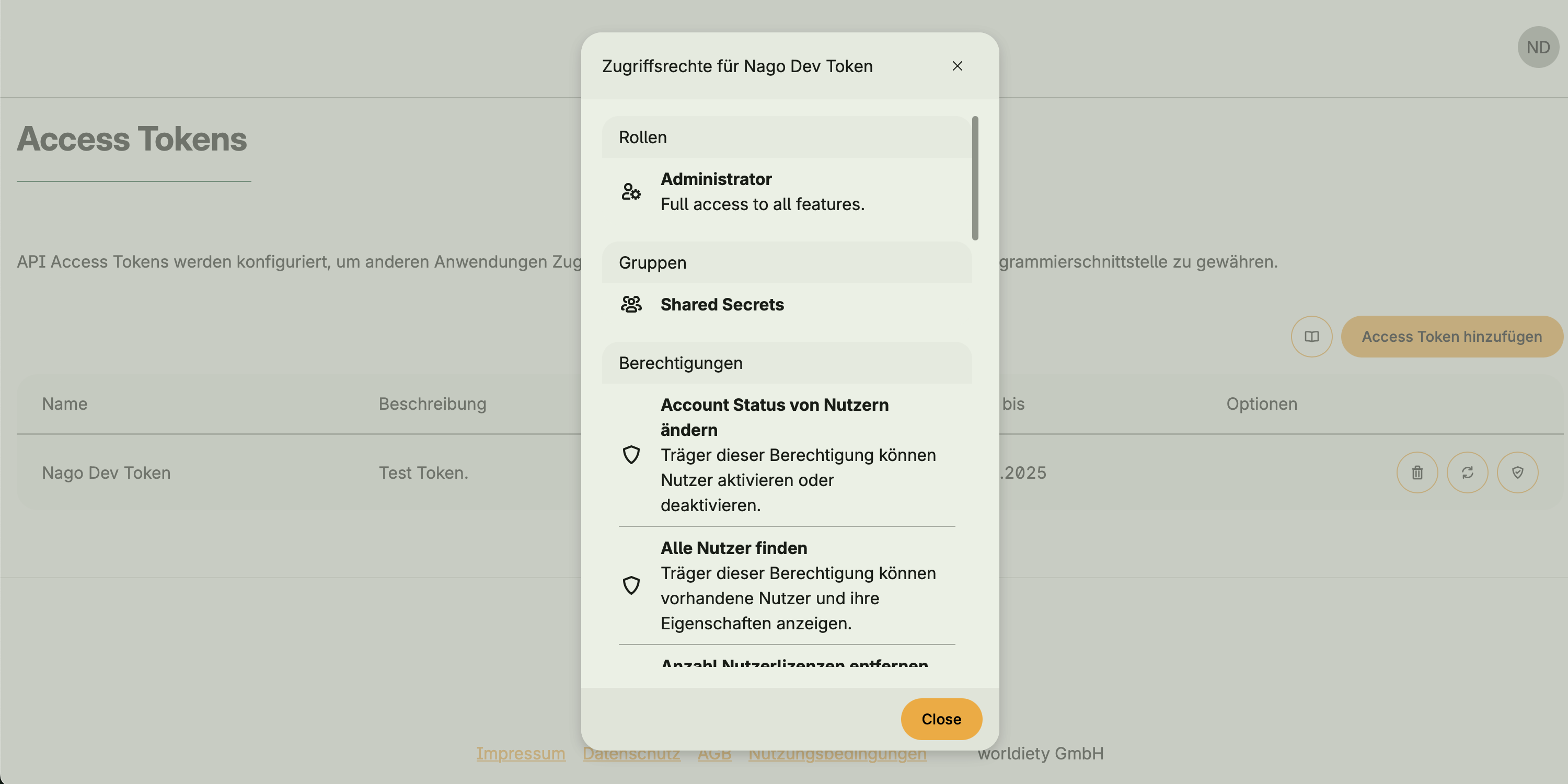Image resolution: width=1568 pixels, height=784 pixels.
Task: Rotate the token with refresh icon
Action: tap(1467, 472)
